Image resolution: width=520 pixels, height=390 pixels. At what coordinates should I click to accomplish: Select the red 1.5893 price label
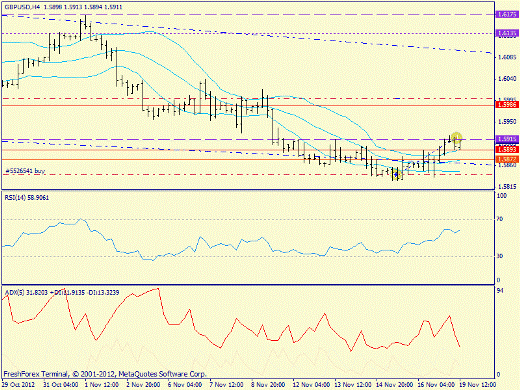tap(507, 149)
